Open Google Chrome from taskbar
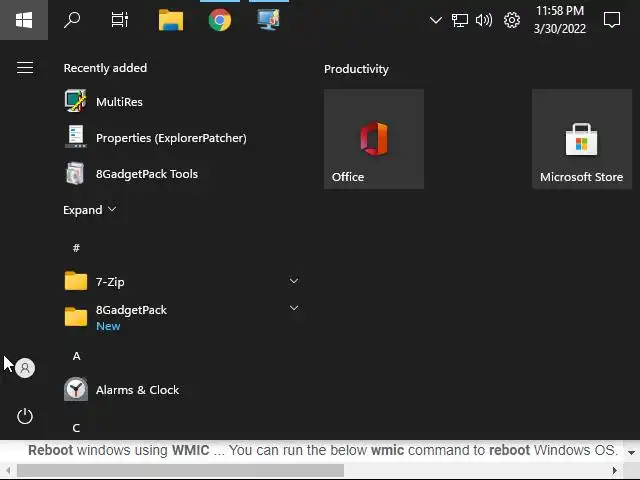 [220, 20]
